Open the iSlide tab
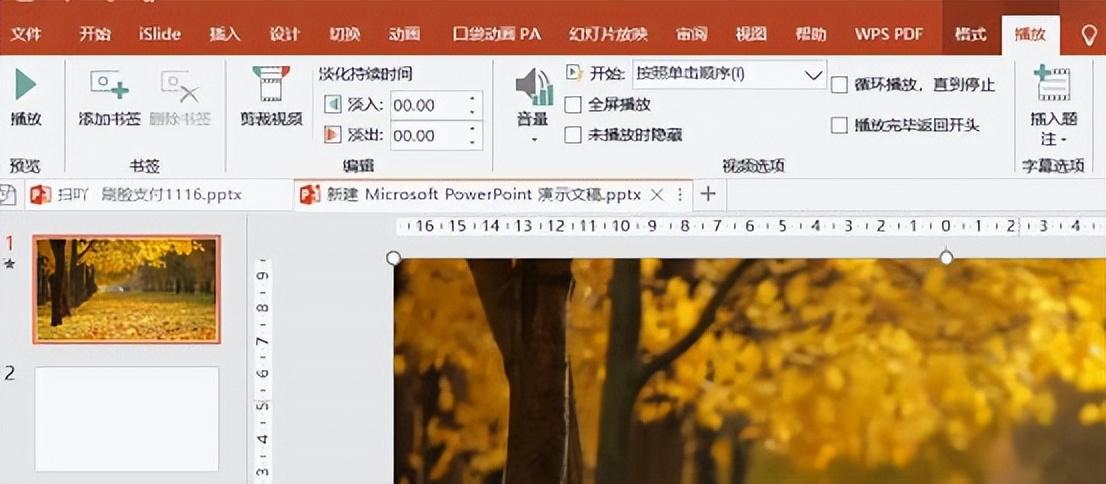Image resolution: width=1106 pixels, height=484 pixels. pyautogui.click(x=159, y=34)
